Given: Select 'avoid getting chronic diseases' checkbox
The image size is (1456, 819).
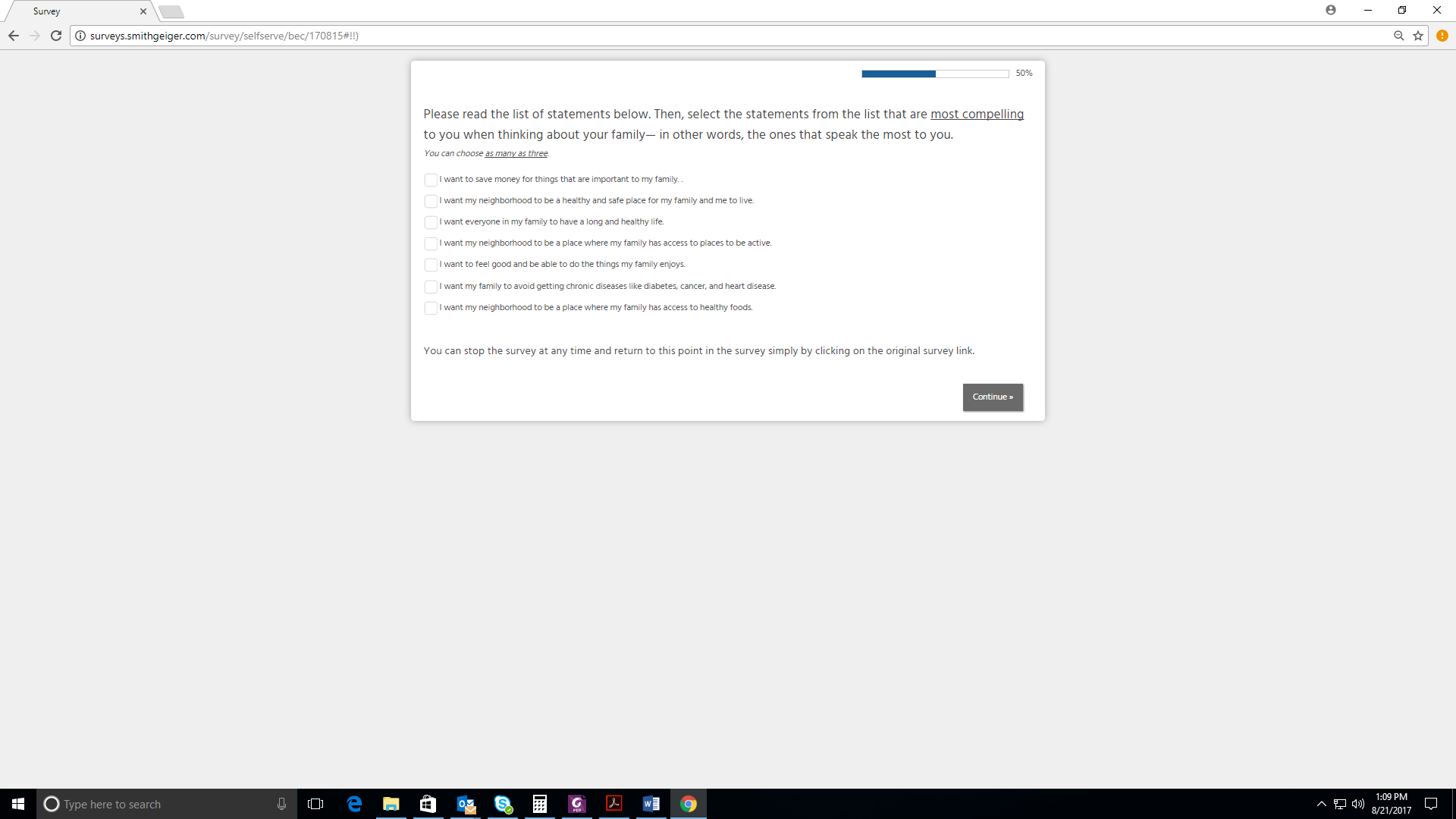Looking at the screenshot, I should pyautogui.click(x=431, y=287).
